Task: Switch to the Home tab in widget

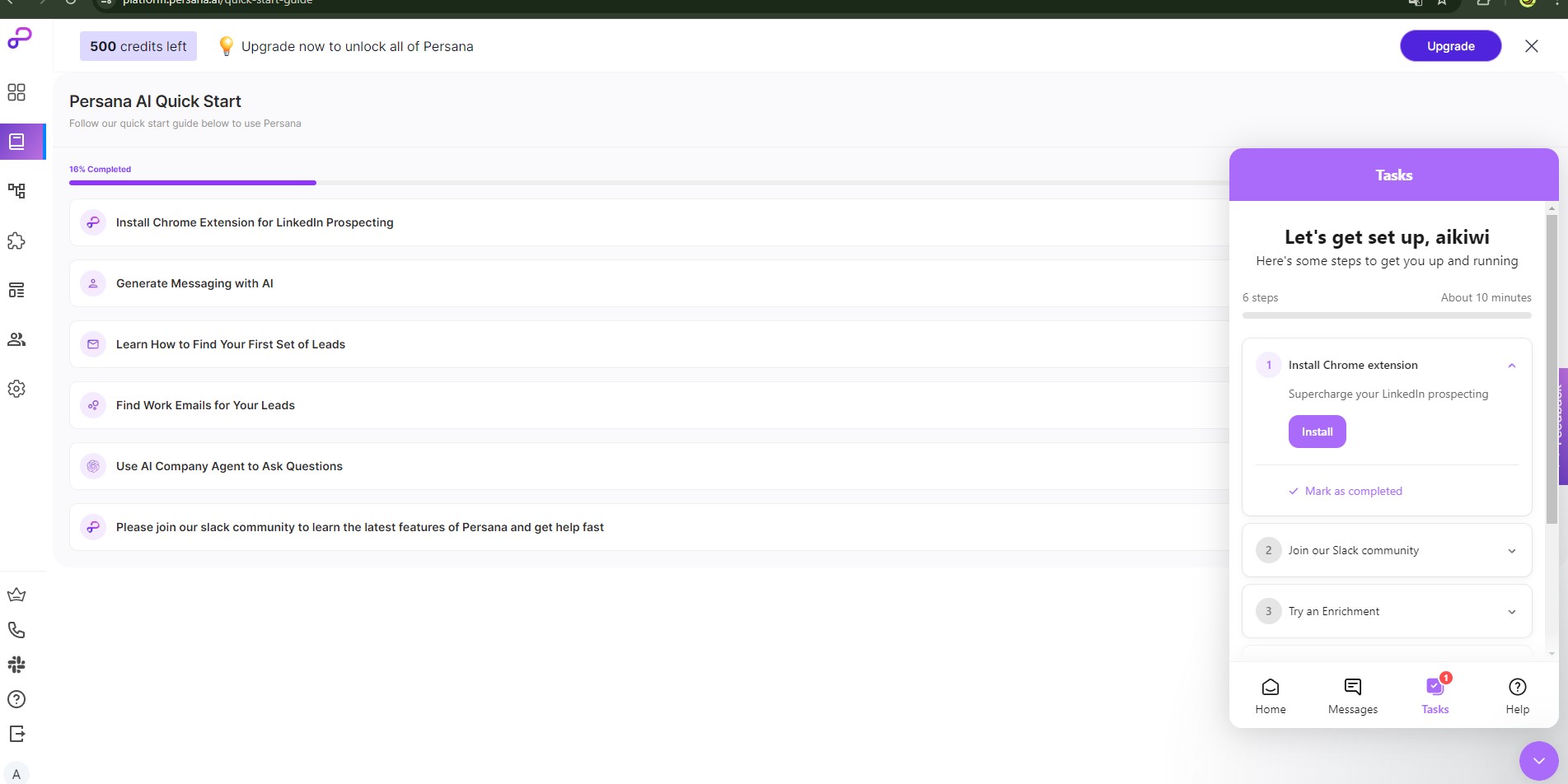Action: pos(1271,696)
